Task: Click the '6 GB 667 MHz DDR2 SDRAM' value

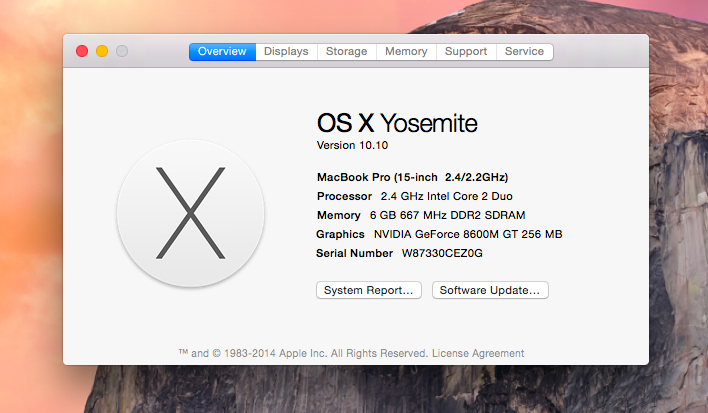Action: [447, 215]
